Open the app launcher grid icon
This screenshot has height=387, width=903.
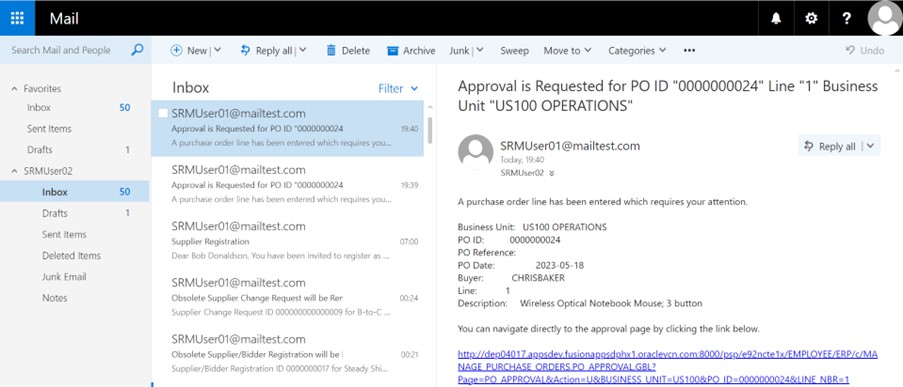tap(17, 18)
